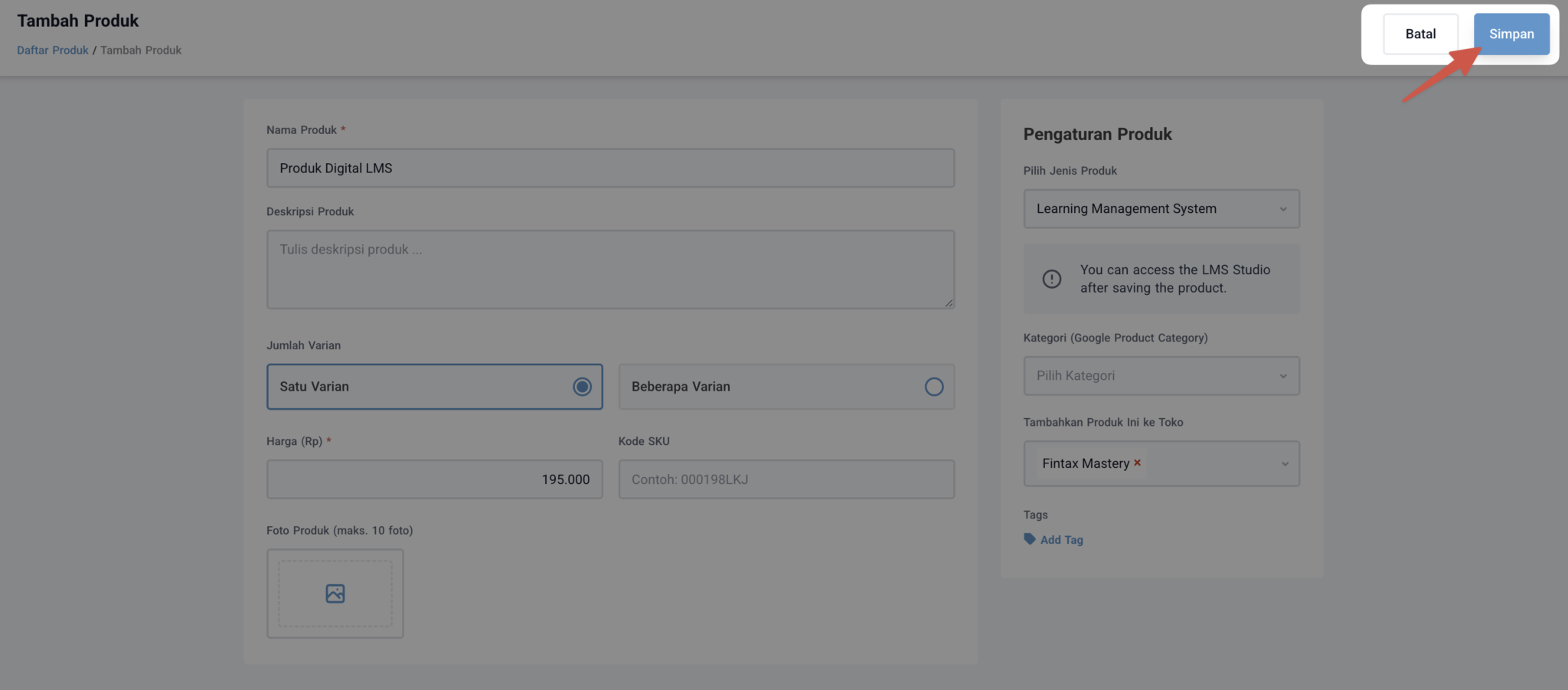Click the Kode SKU input field

point(786,479)
